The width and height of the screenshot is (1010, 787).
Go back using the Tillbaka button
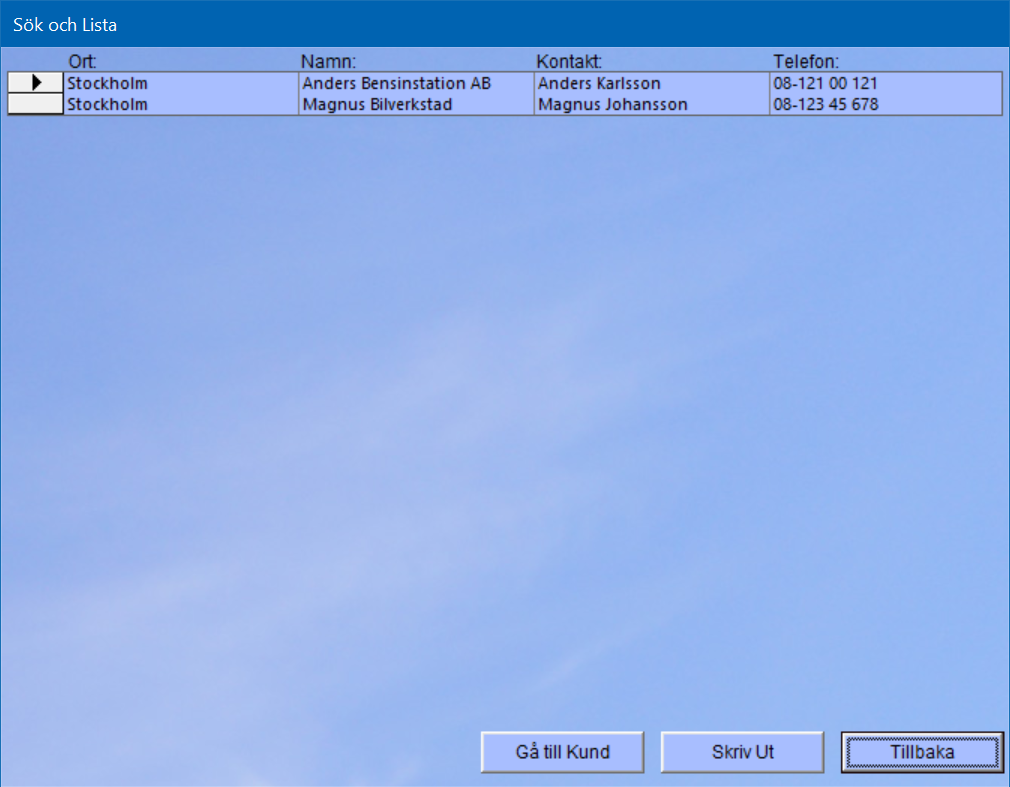click(922, 752)
